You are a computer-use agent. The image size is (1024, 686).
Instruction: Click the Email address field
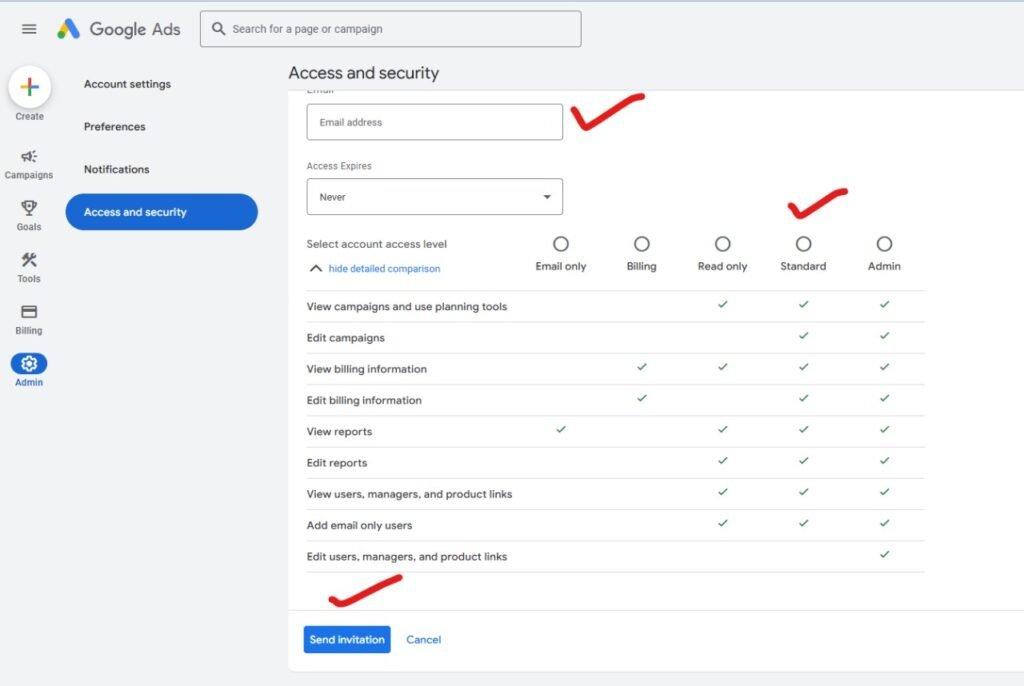[x=434, y=122]
